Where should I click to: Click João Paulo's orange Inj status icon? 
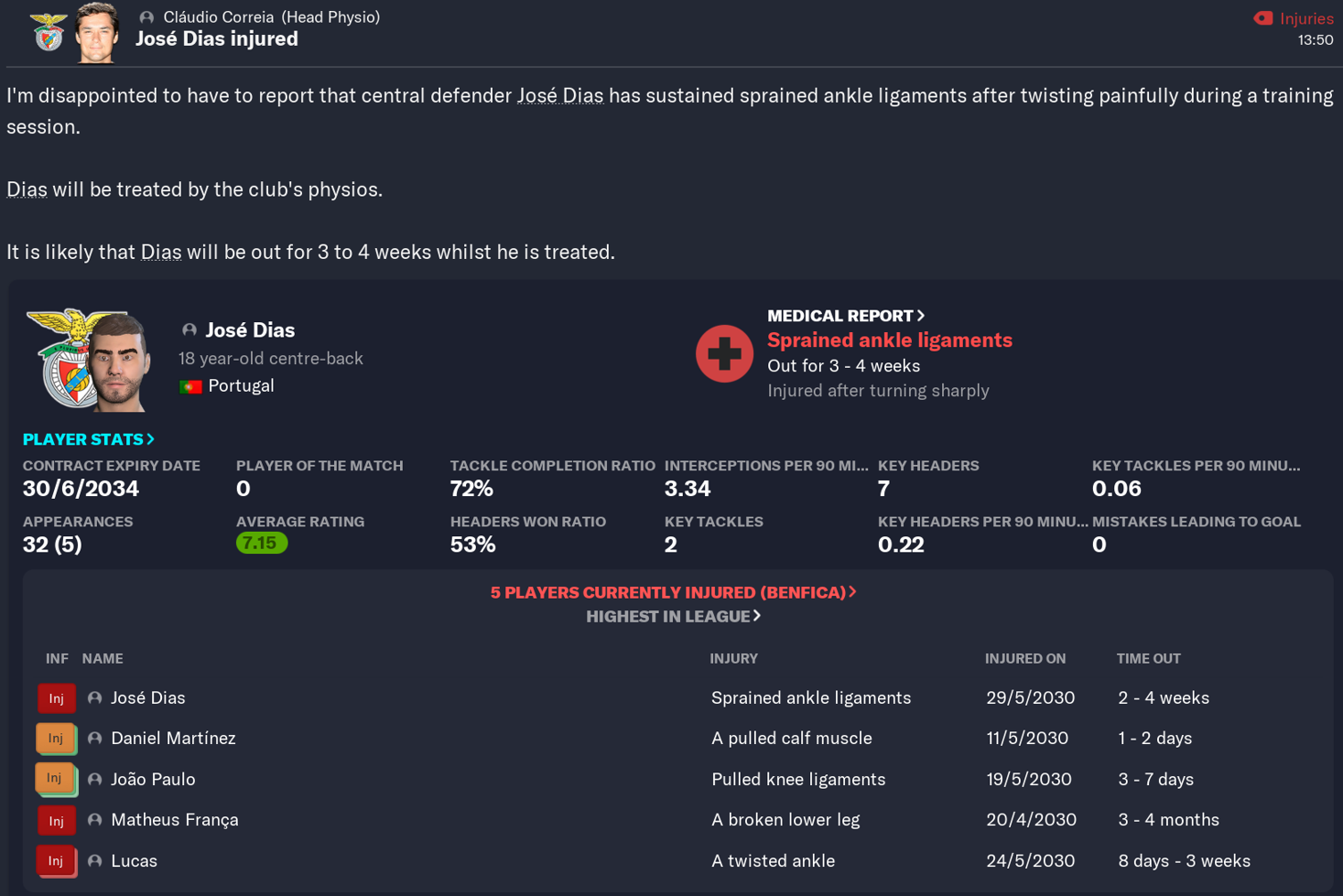tap(56, 779)
